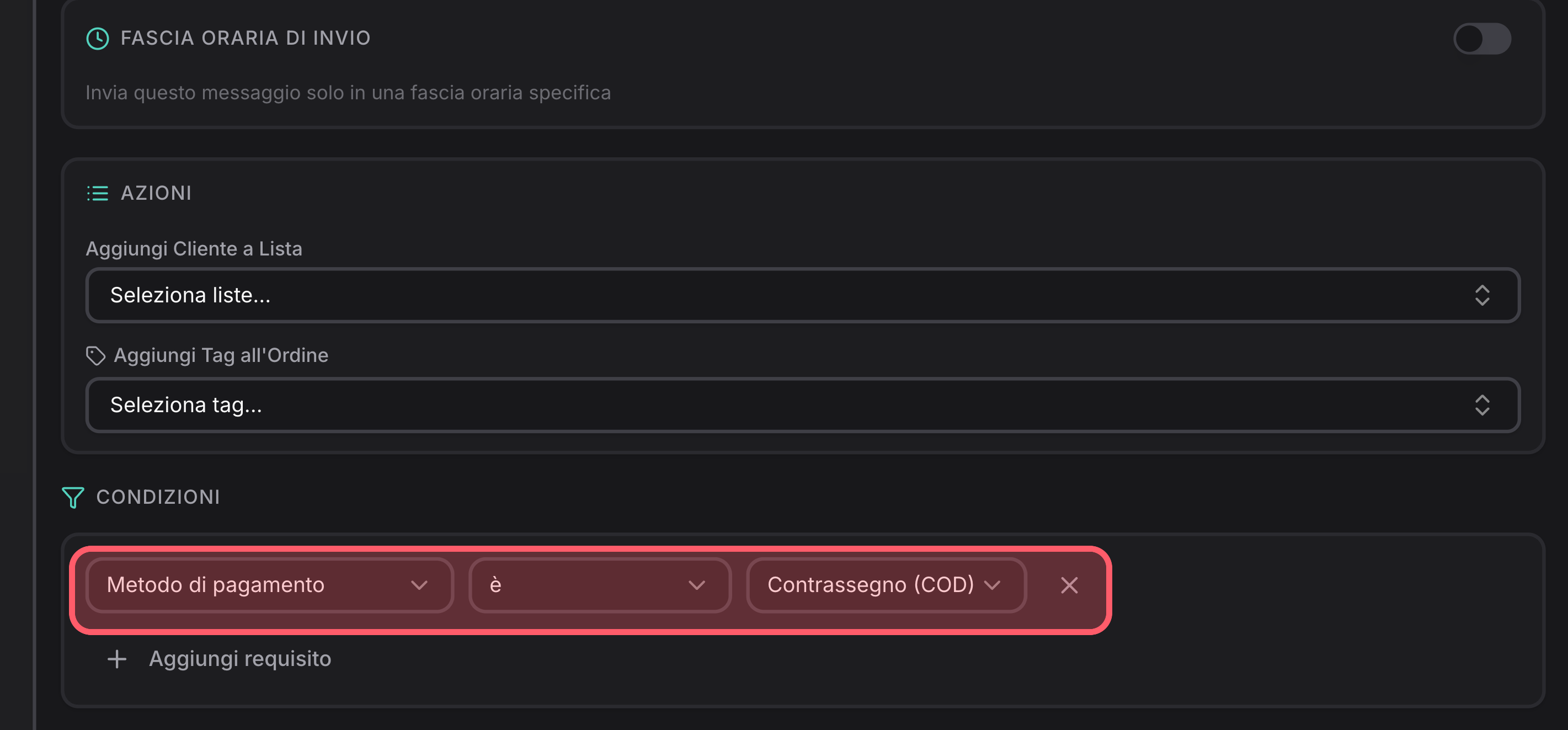Click the funnel icon next to Condizioni
Viewport: 1568px width, 730px height.
point(73,497)
